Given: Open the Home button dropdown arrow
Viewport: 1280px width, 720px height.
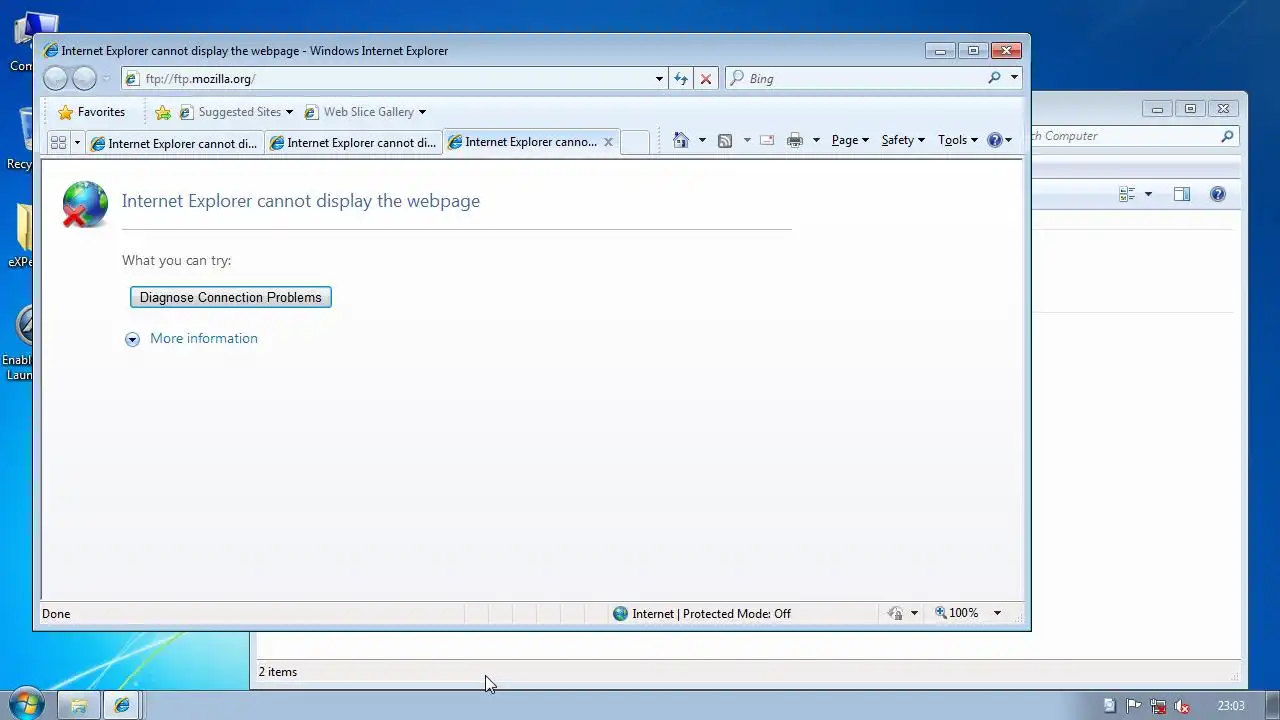Looking at the screenshot, I should coord(702,140).
